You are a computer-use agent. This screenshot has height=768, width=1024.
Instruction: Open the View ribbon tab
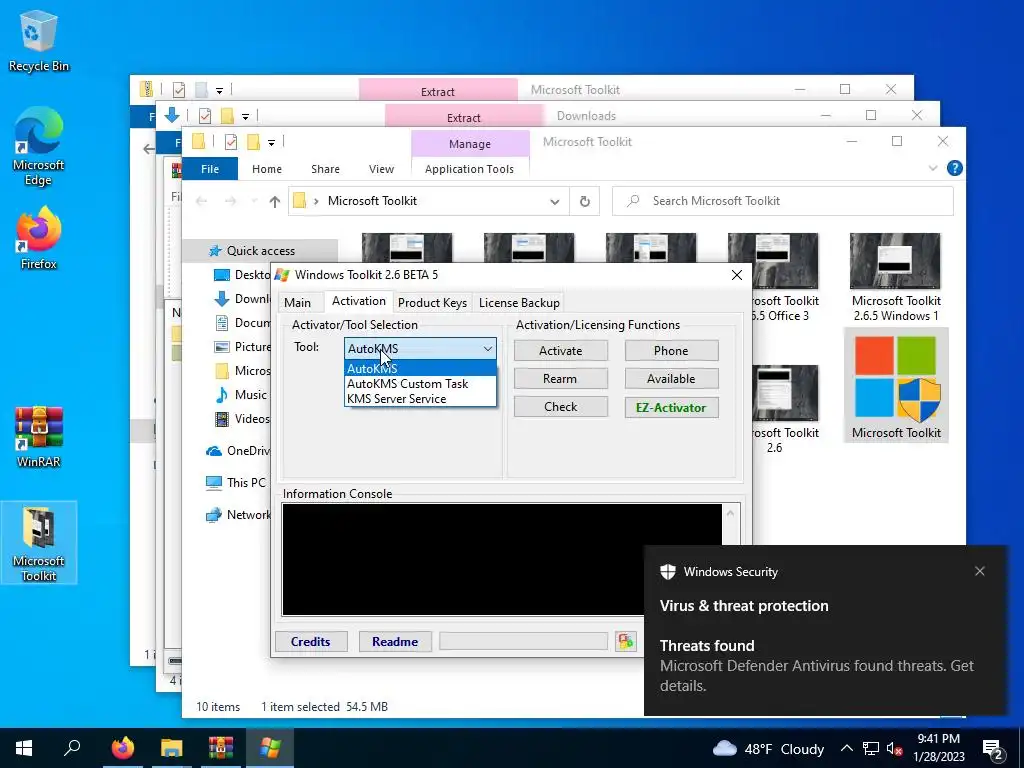tap(381, 169)
